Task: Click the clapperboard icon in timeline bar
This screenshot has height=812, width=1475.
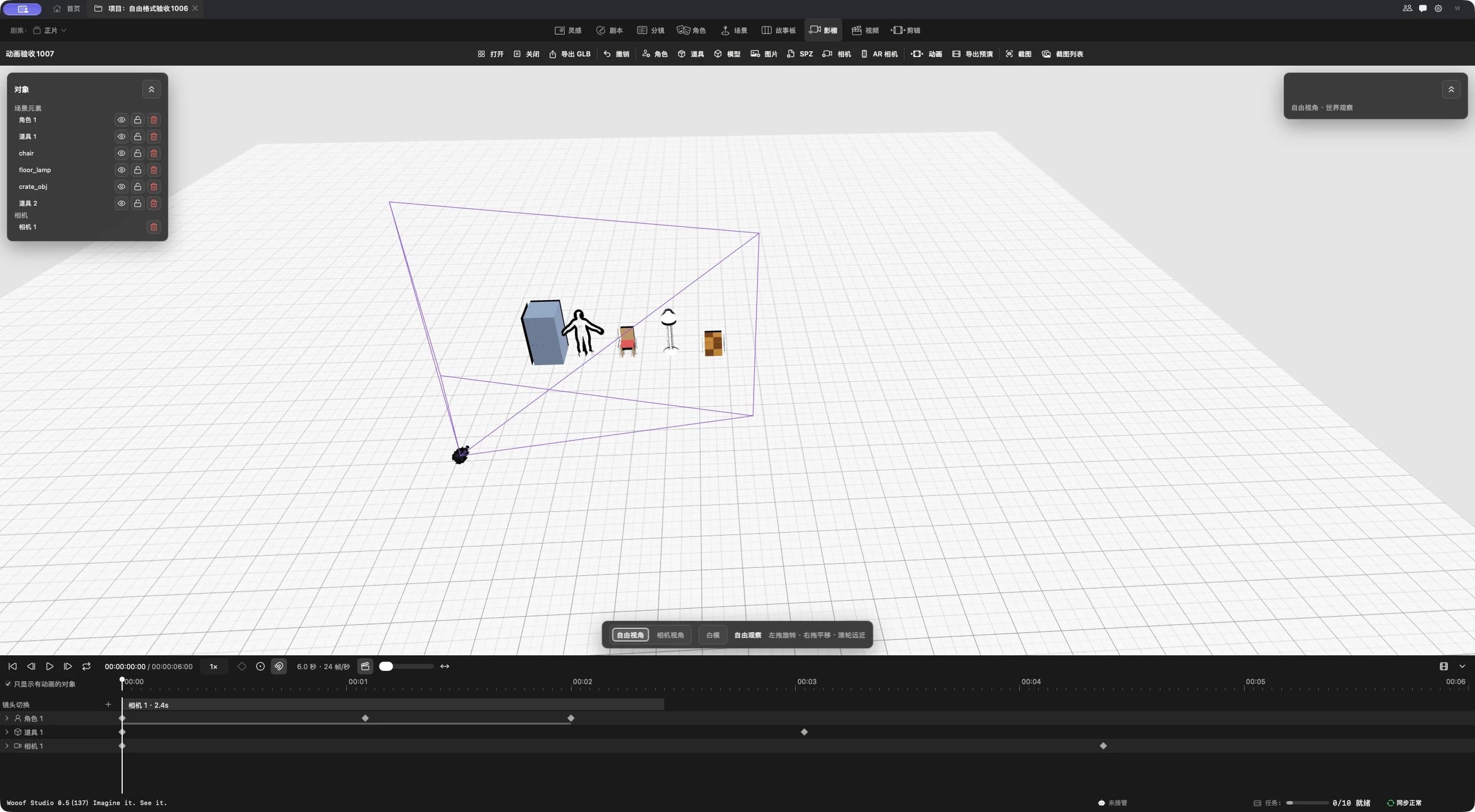Action: pyautogui.click(x=365, y=666)
